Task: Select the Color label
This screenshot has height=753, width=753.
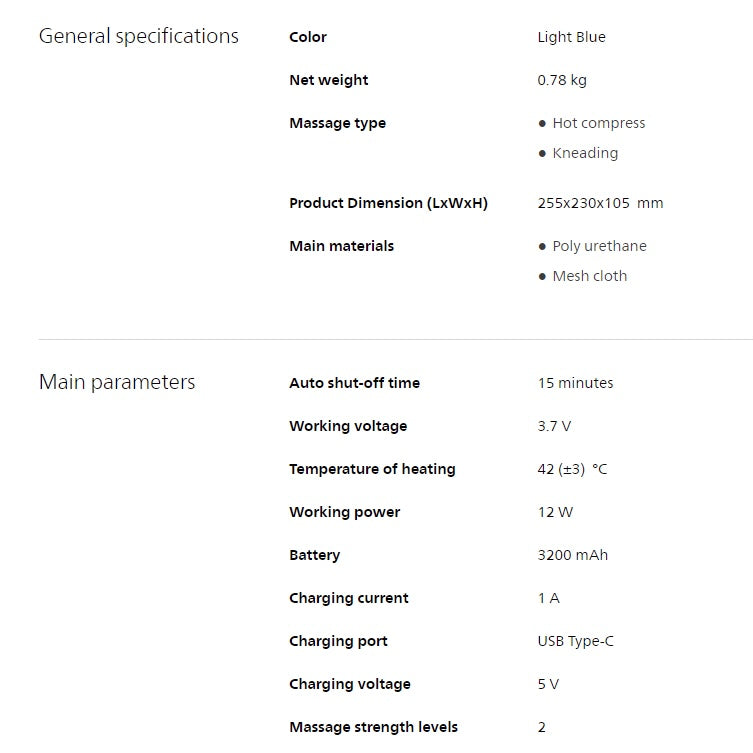Action: 308,37
